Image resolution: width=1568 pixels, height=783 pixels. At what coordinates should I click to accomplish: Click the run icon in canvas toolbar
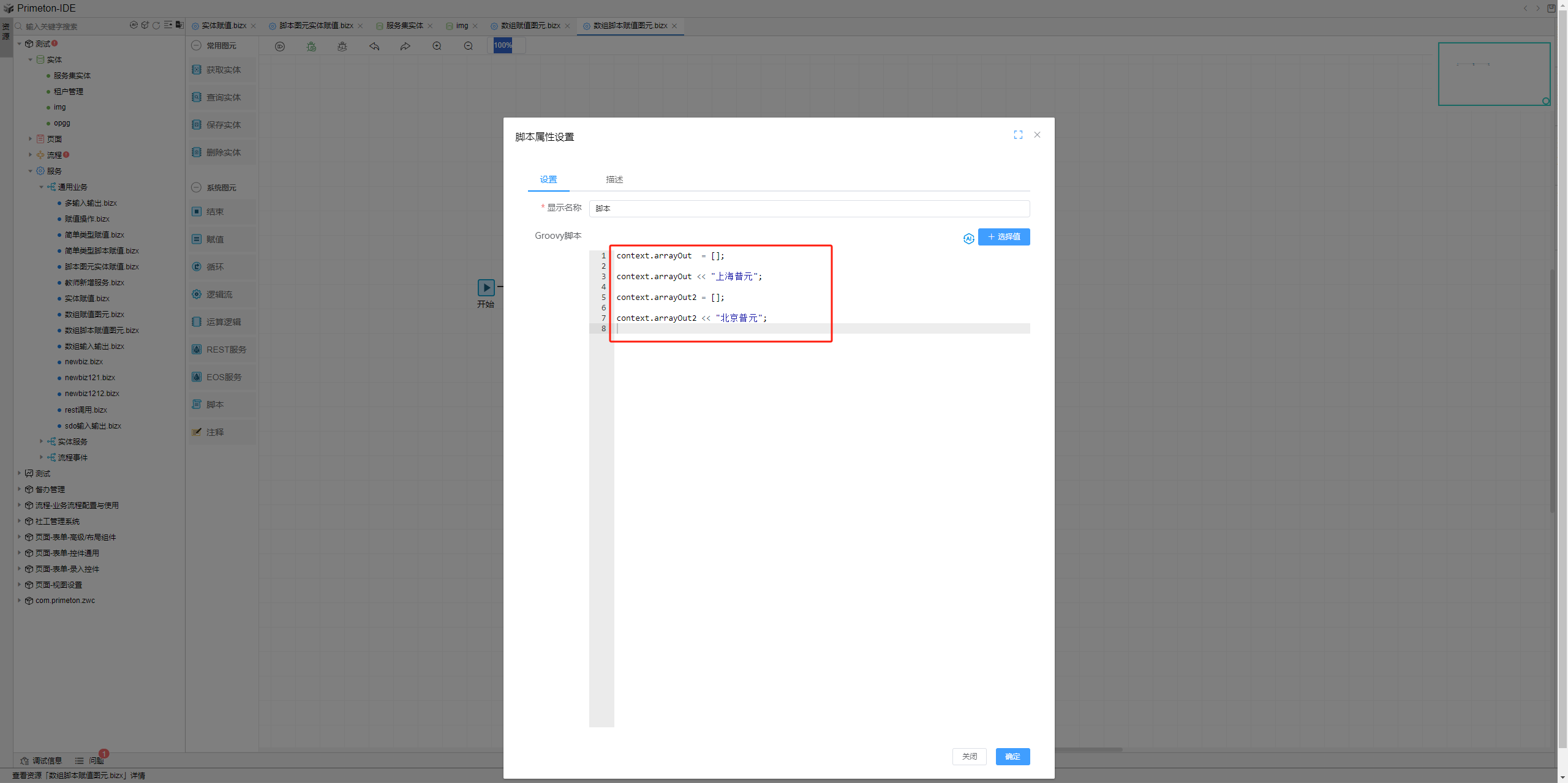click(x=280, y=47)
